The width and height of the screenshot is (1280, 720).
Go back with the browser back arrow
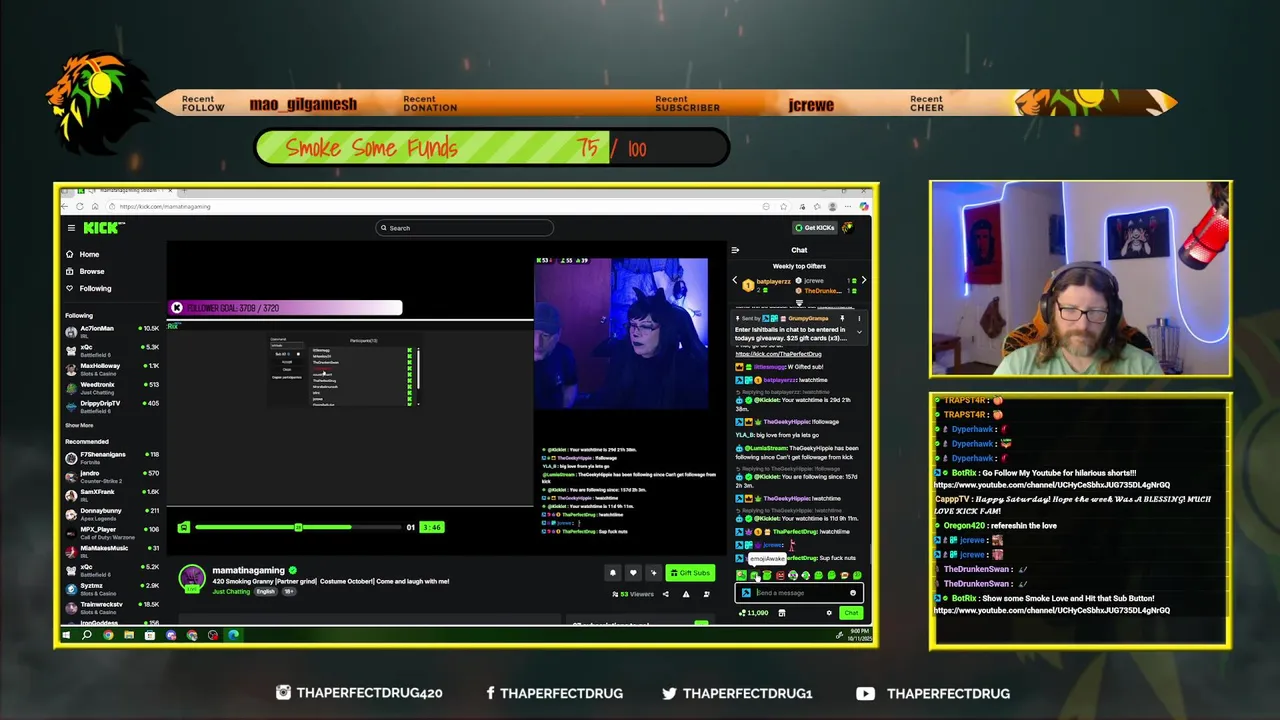[x=67, y=207]
